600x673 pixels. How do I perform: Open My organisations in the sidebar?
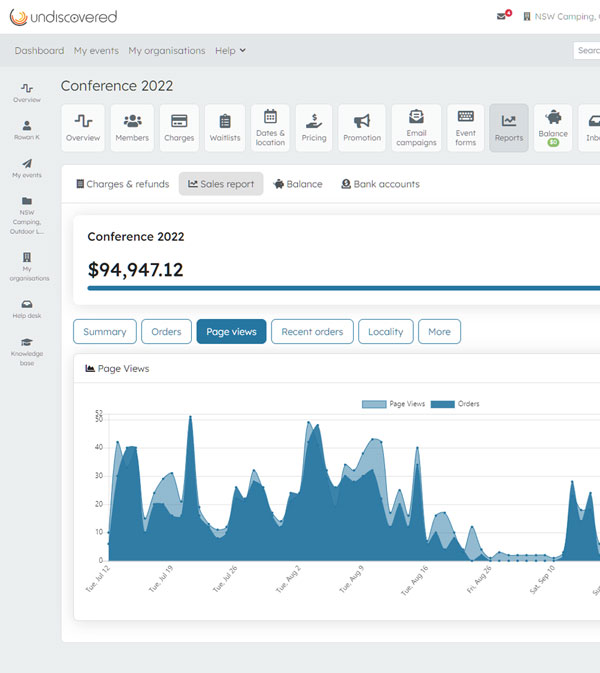27,267
